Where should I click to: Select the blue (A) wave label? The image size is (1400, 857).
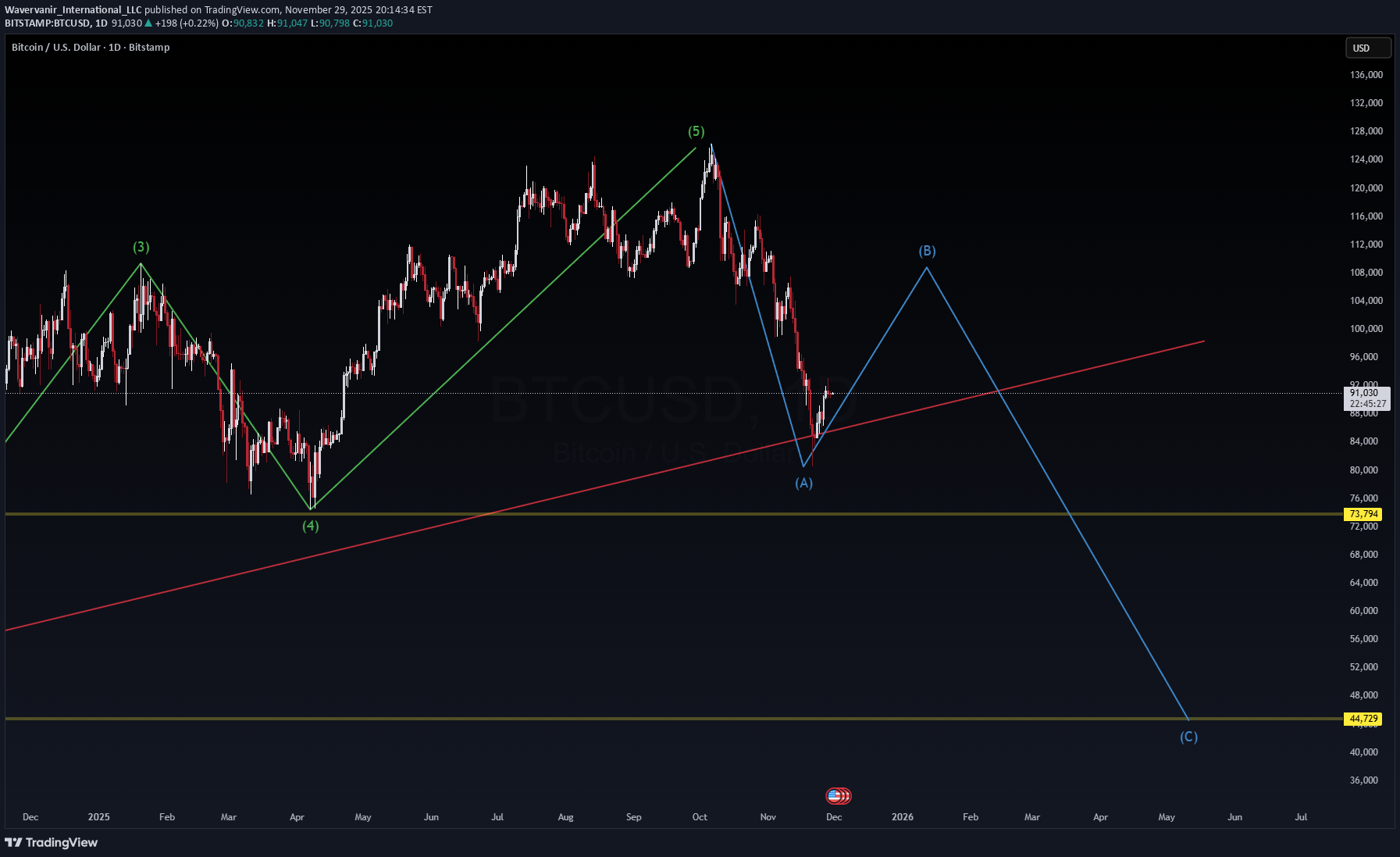tap(803, 483)
